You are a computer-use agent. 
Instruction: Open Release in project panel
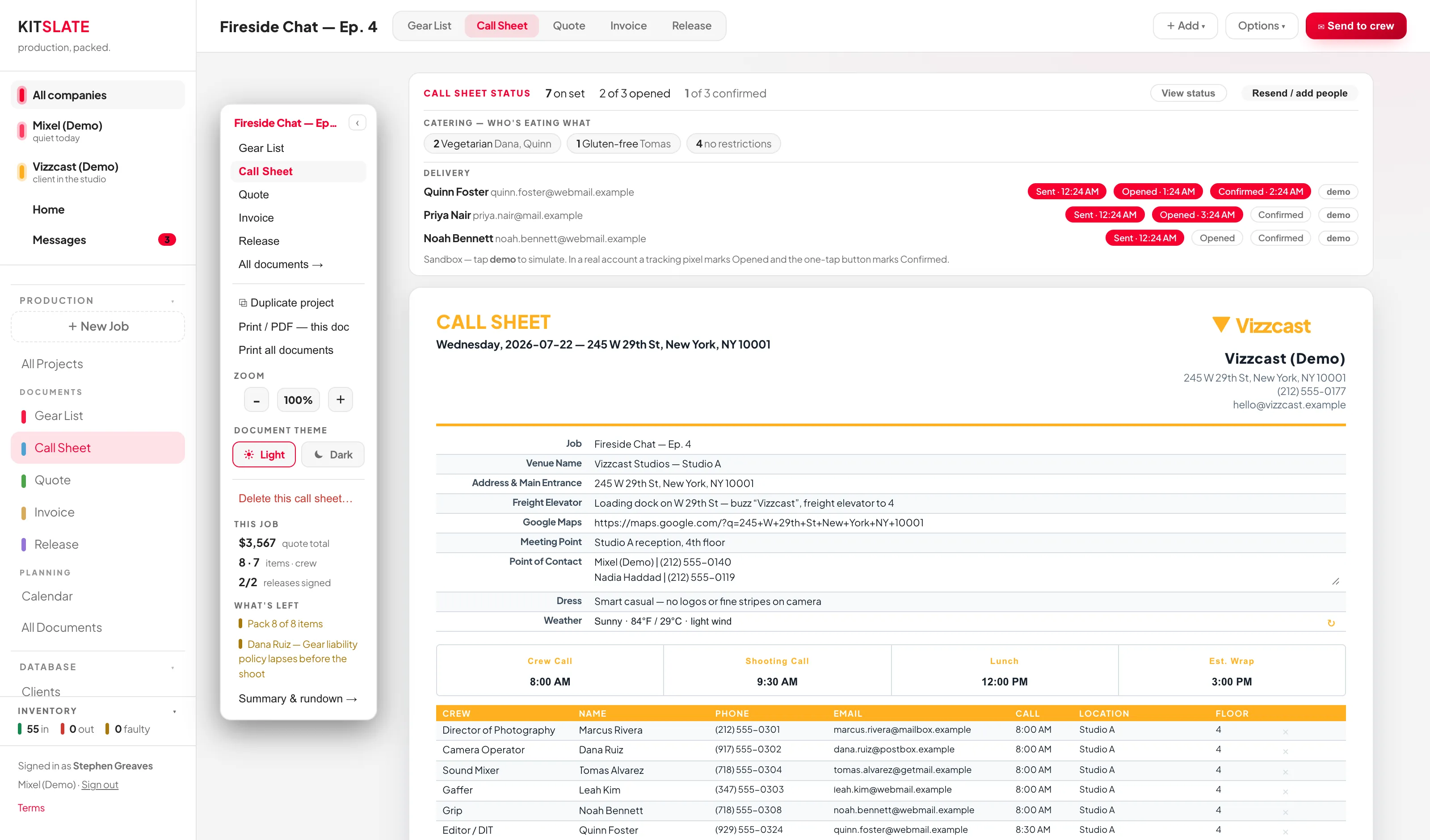point(298,241)
